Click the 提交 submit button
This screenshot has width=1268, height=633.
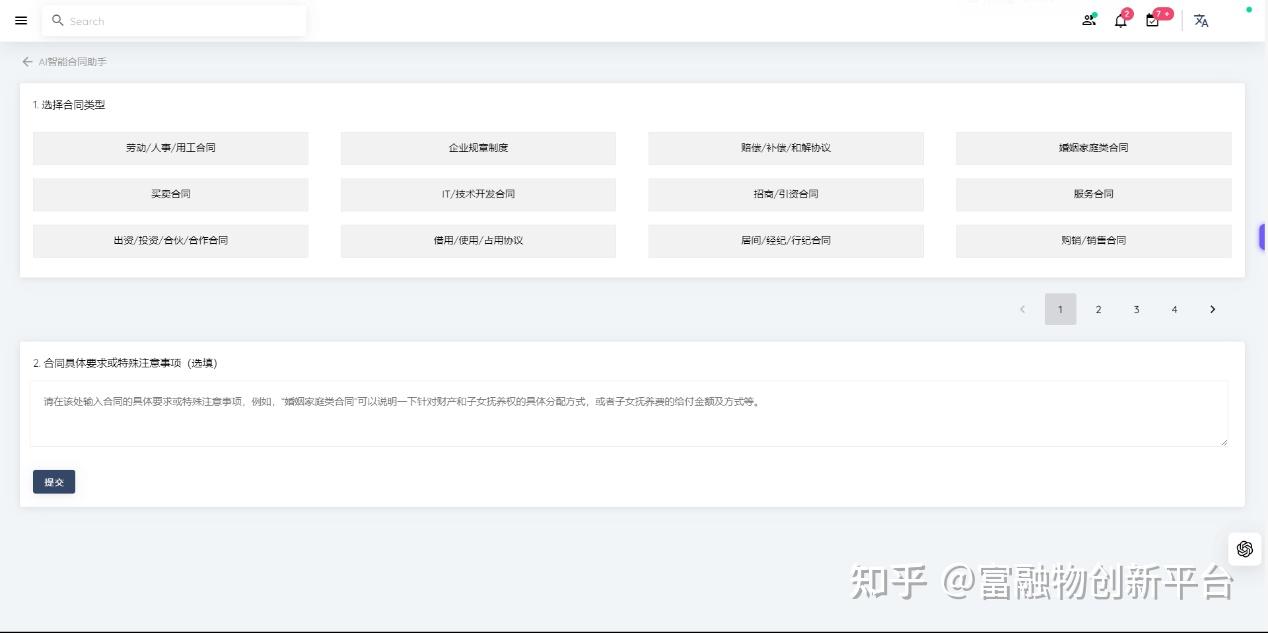(54, 482)
